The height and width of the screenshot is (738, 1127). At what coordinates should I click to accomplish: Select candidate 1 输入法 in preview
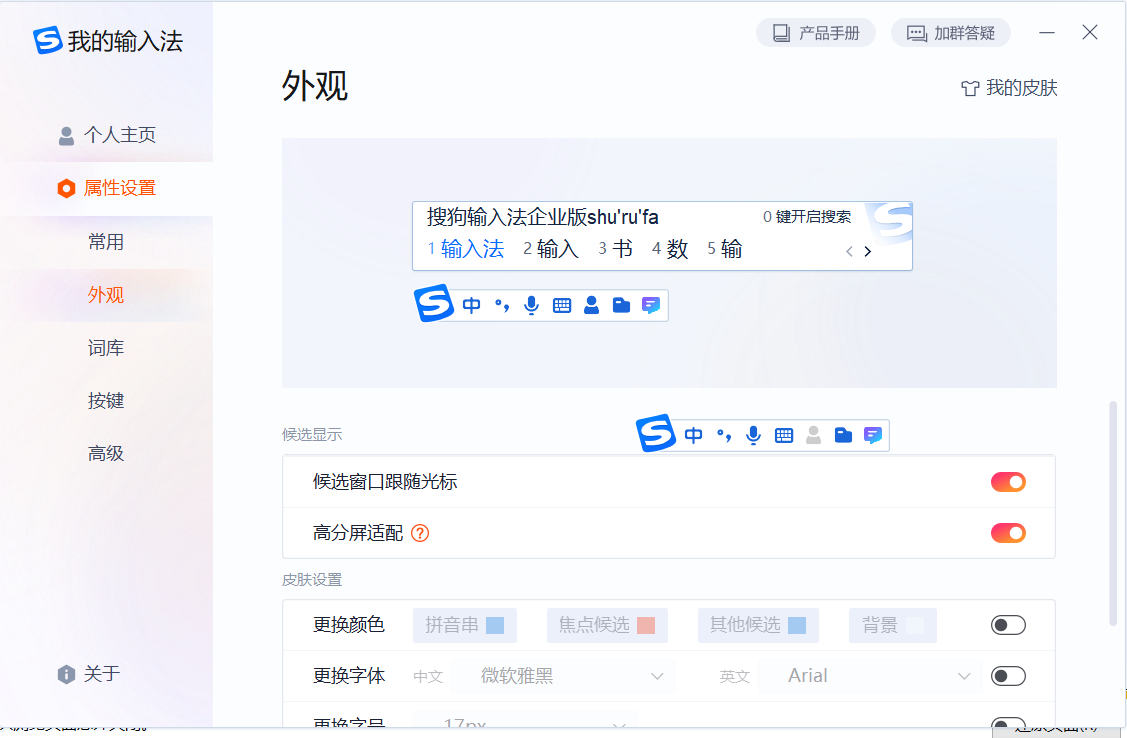(466, 249)
